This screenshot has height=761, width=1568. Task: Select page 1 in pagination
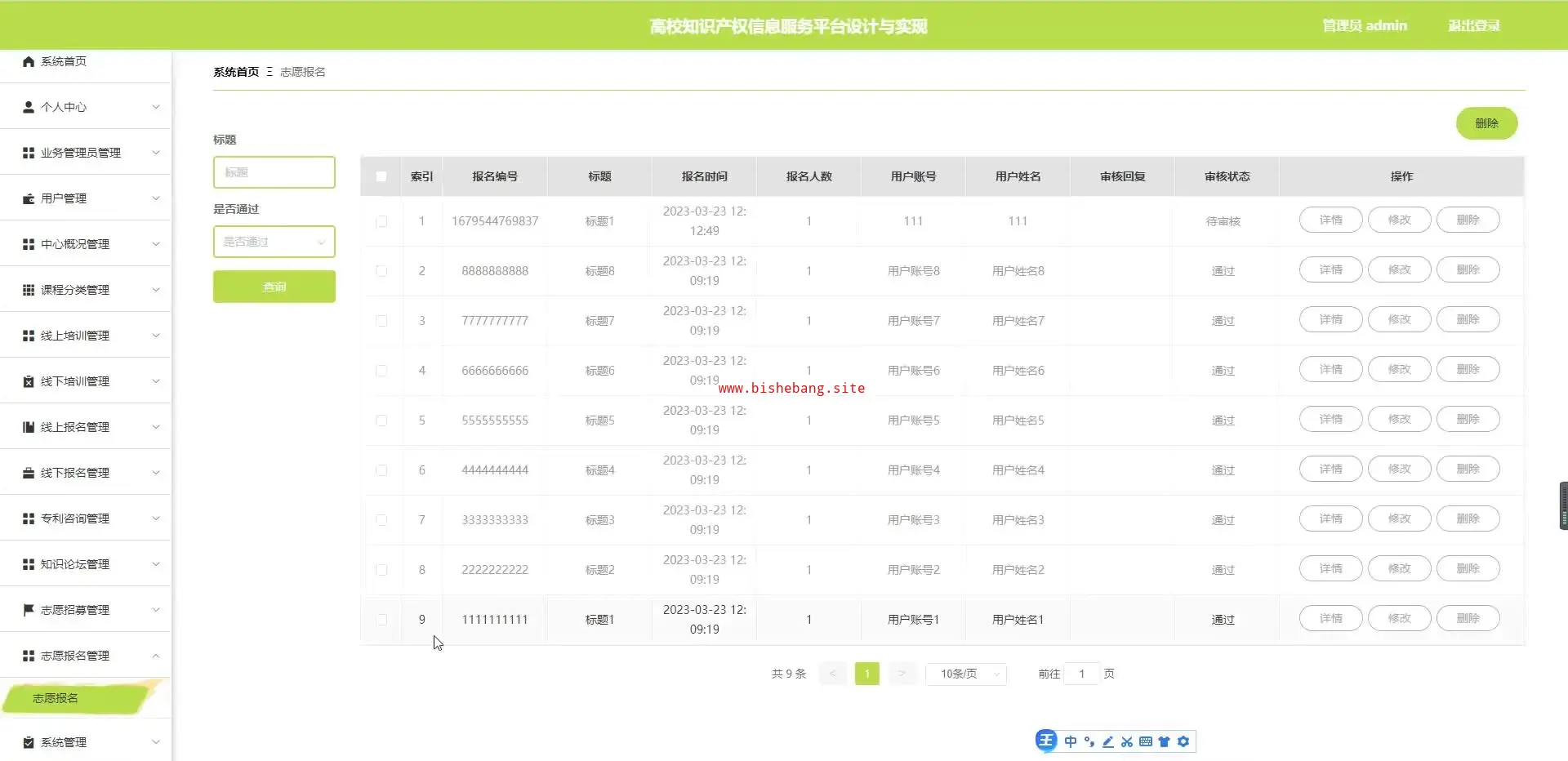[867, 674]
